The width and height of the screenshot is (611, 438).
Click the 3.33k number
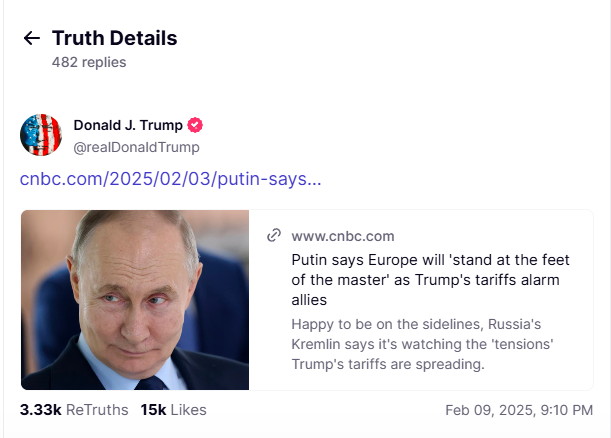coord(40,410)
